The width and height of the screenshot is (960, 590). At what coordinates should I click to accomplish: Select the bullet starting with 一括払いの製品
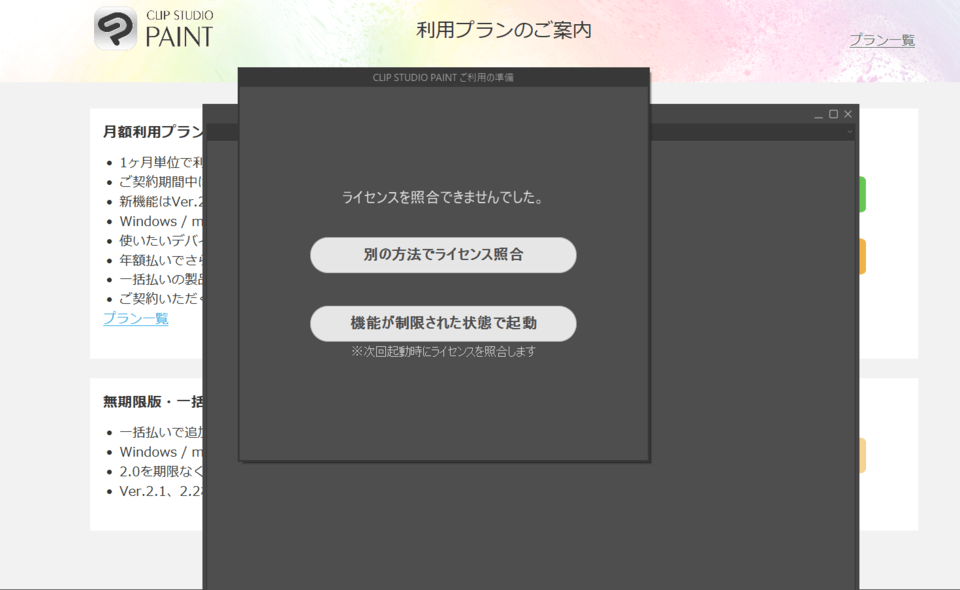(x=161, y=279)
